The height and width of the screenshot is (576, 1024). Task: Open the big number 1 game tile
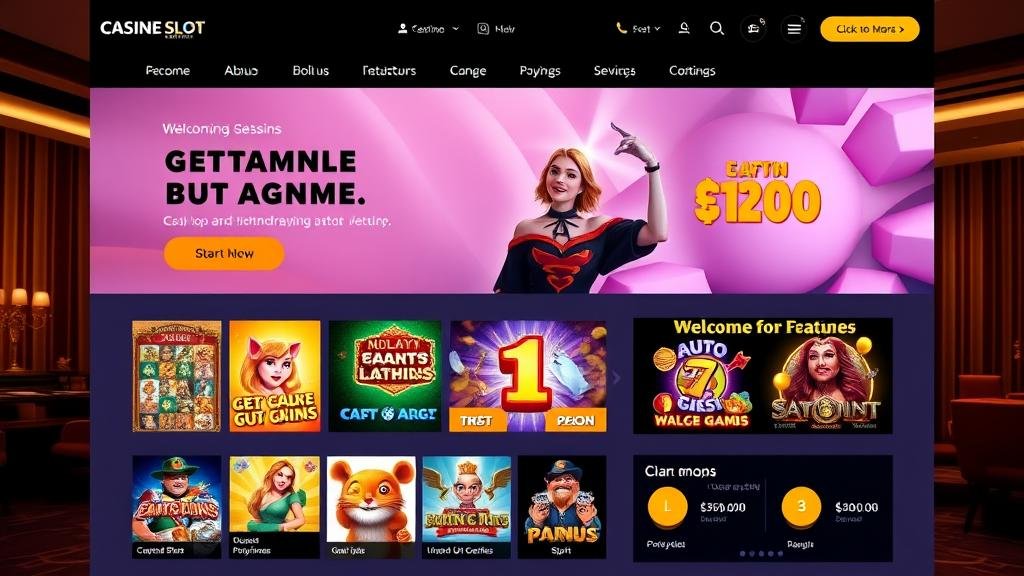pyautogui.click(x=528, y=376)
